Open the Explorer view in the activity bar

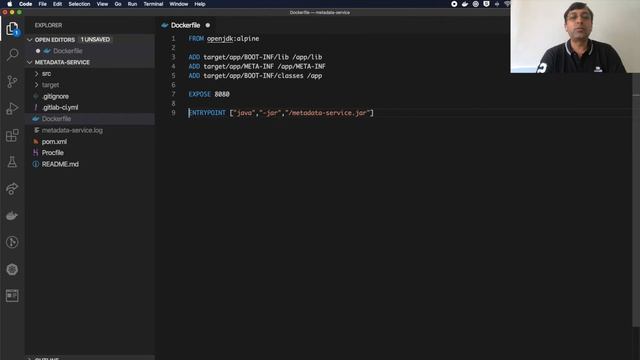tap(12, 29)
